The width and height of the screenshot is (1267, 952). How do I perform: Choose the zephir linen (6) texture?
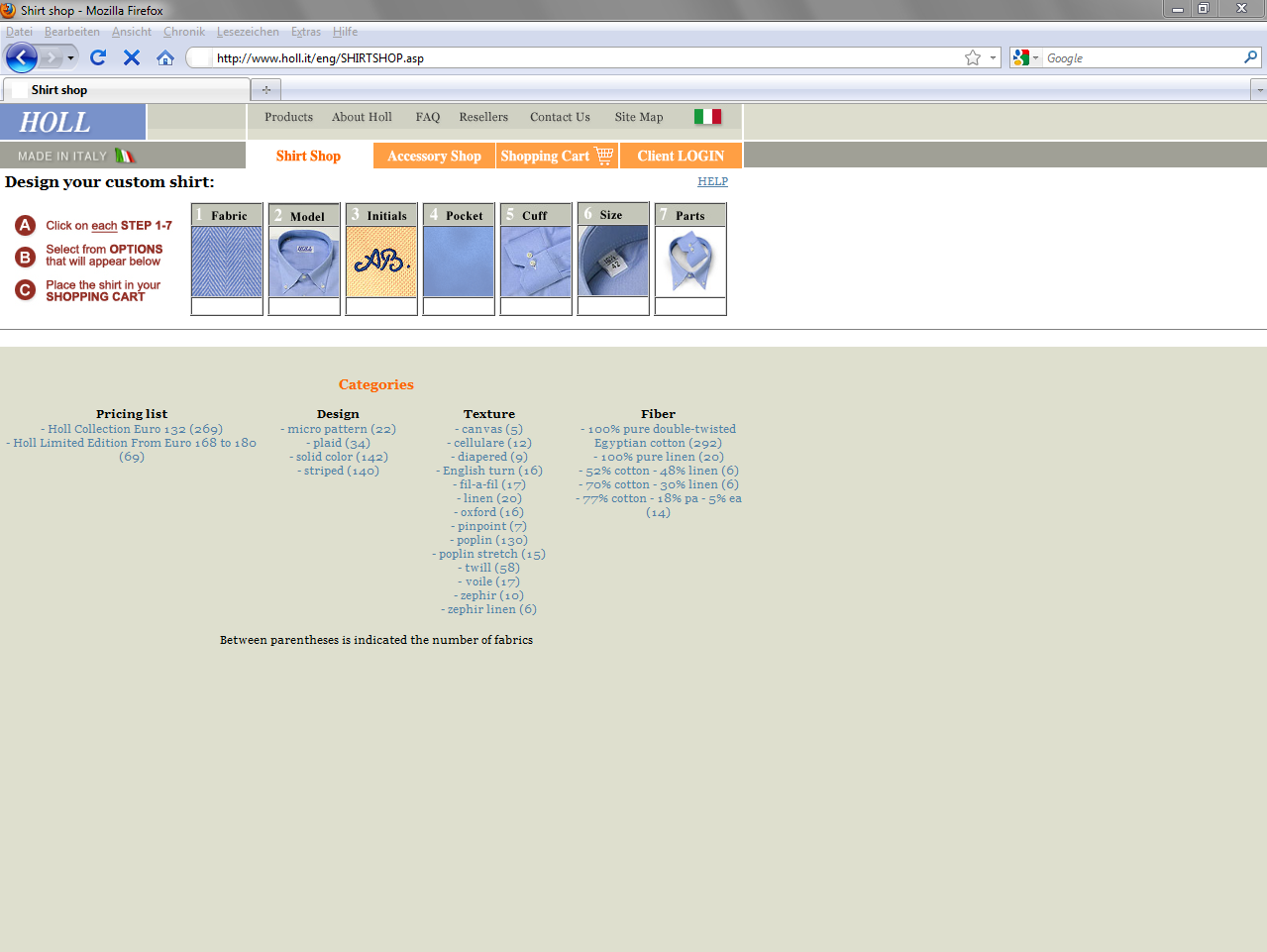(488, 609)
